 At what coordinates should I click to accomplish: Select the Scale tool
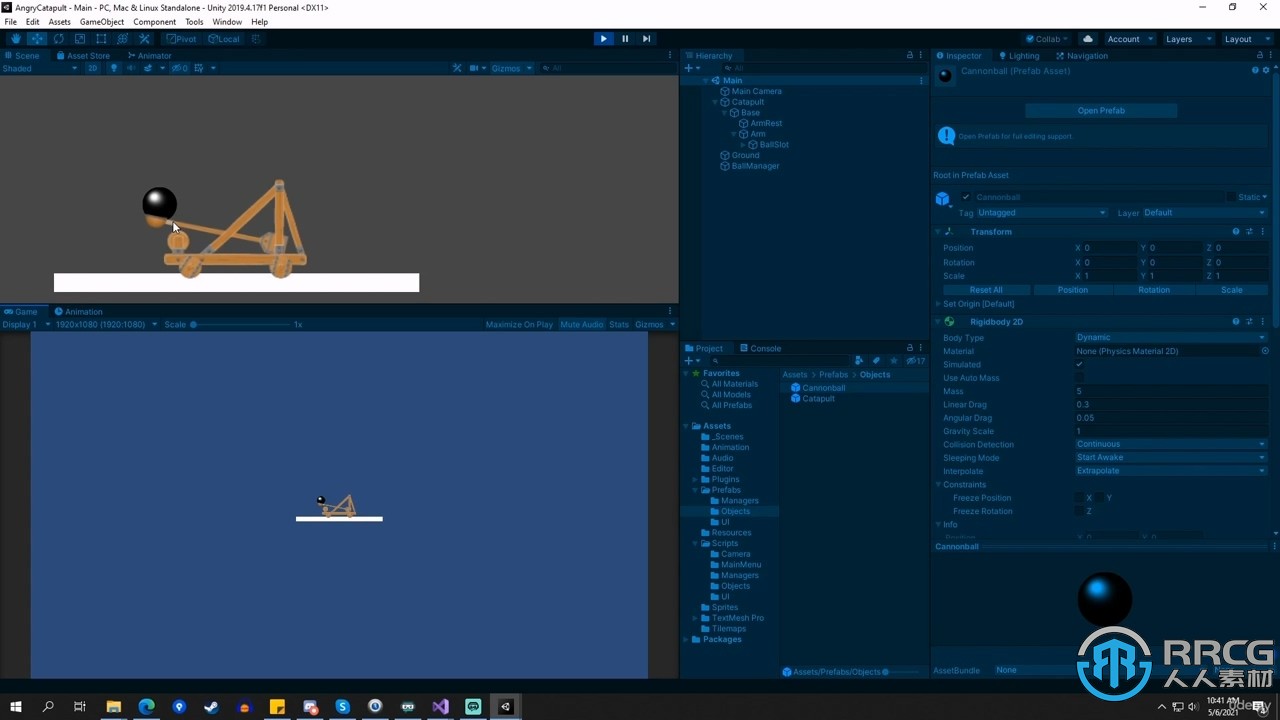(80, 39)
